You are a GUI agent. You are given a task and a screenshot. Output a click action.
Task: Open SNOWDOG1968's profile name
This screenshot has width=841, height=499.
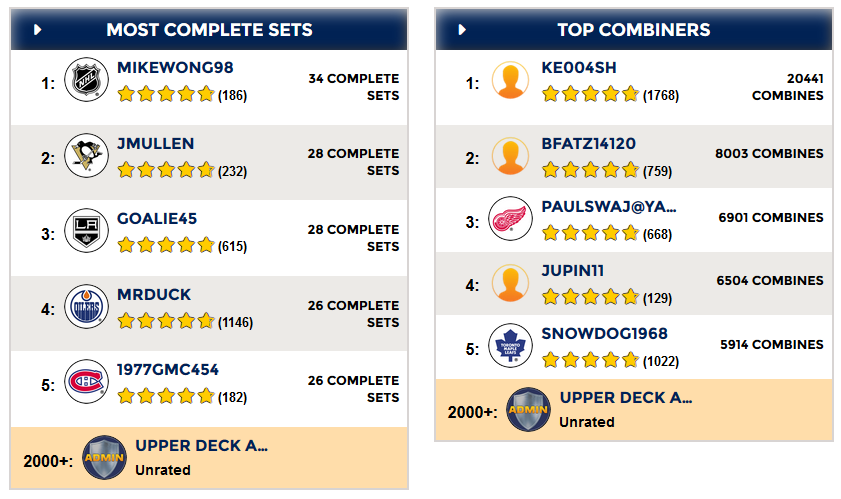click(604, 334)
